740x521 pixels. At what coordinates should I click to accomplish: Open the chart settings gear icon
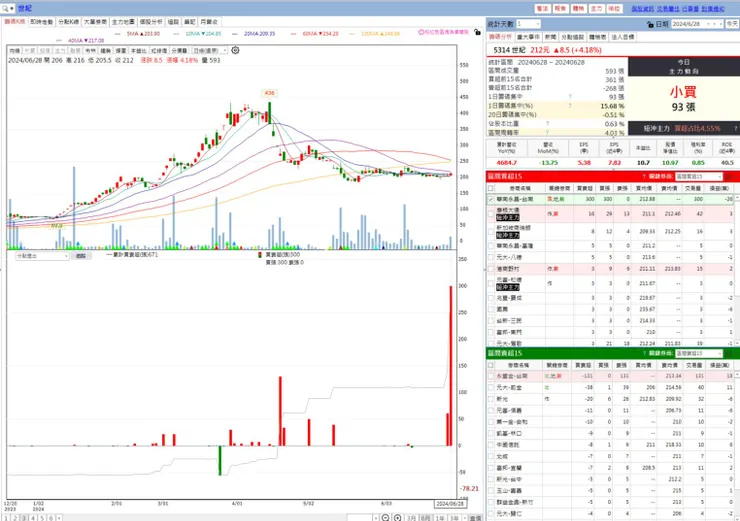click(x=235, y=50)
